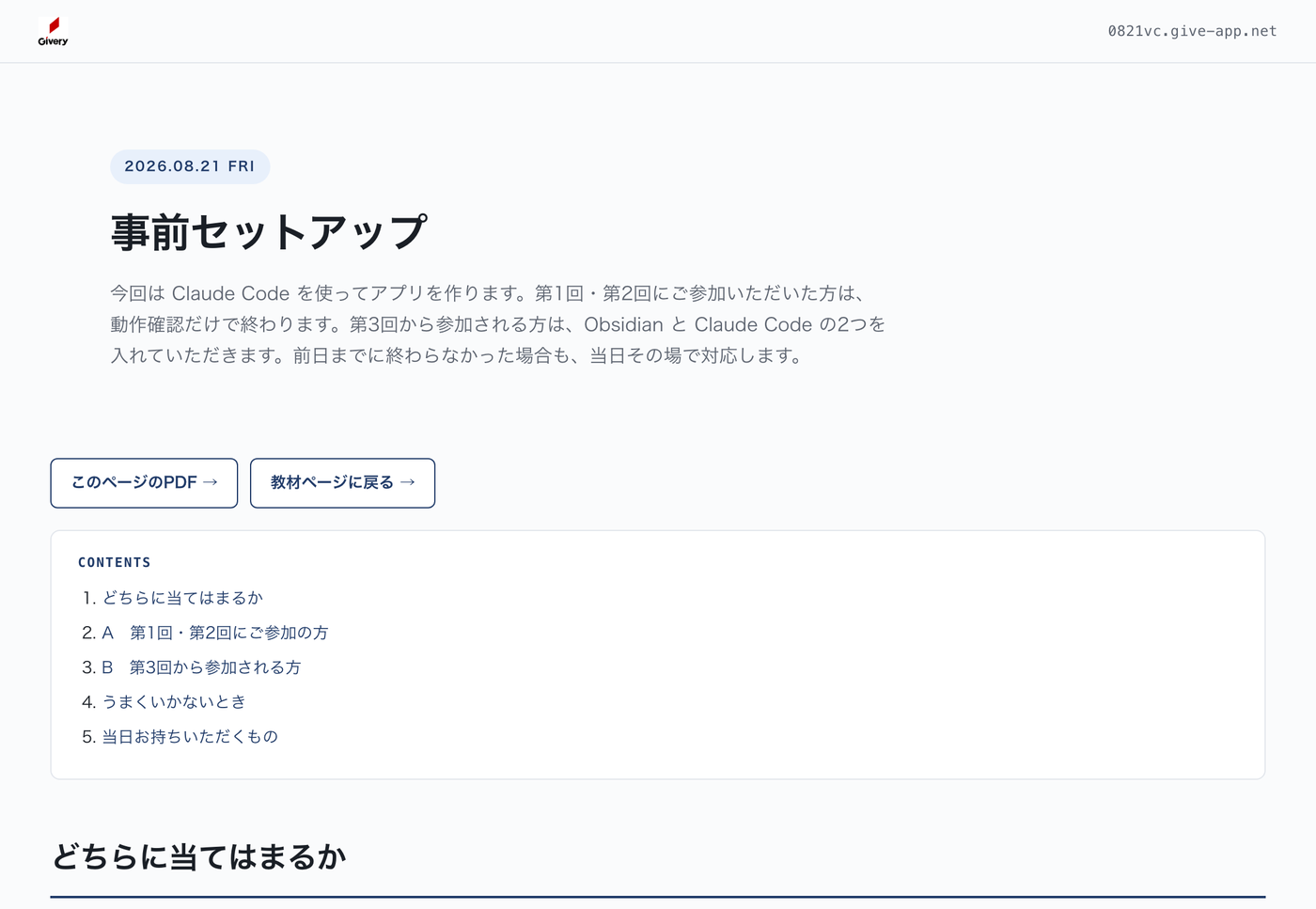Open 当日お持ちいただくもの contents link
Screen dimensions: 1316x909
tap(190, 737)
